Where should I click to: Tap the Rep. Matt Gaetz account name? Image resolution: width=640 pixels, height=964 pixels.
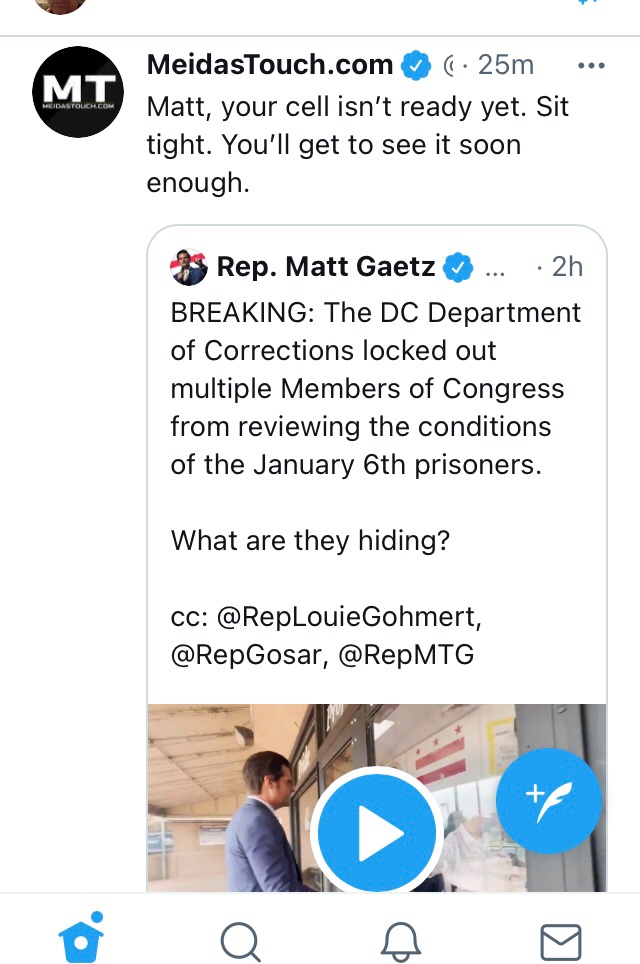[326, 267]
